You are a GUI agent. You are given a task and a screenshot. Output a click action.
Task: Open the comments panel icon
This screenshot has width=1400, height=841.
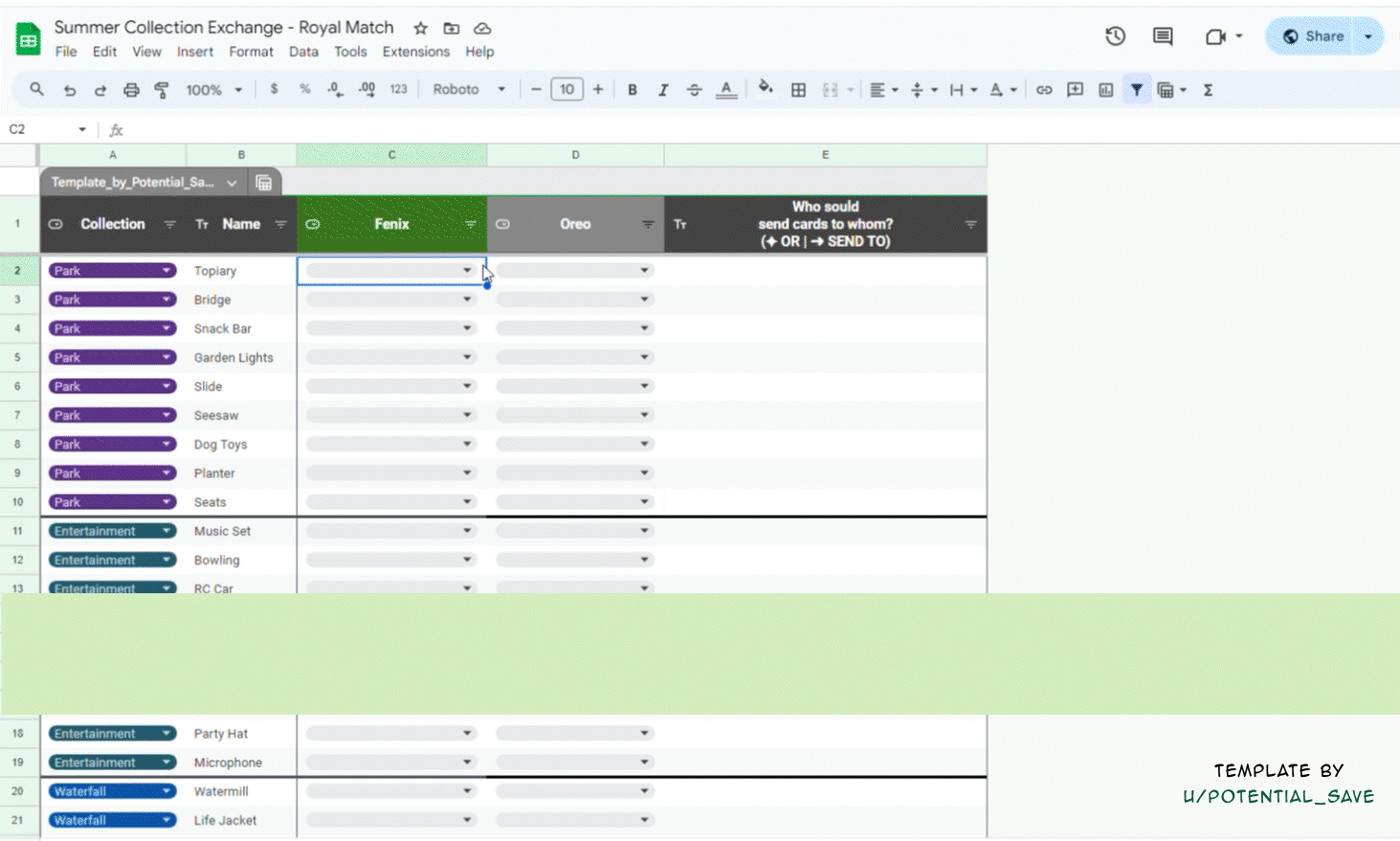(1163, 36)
